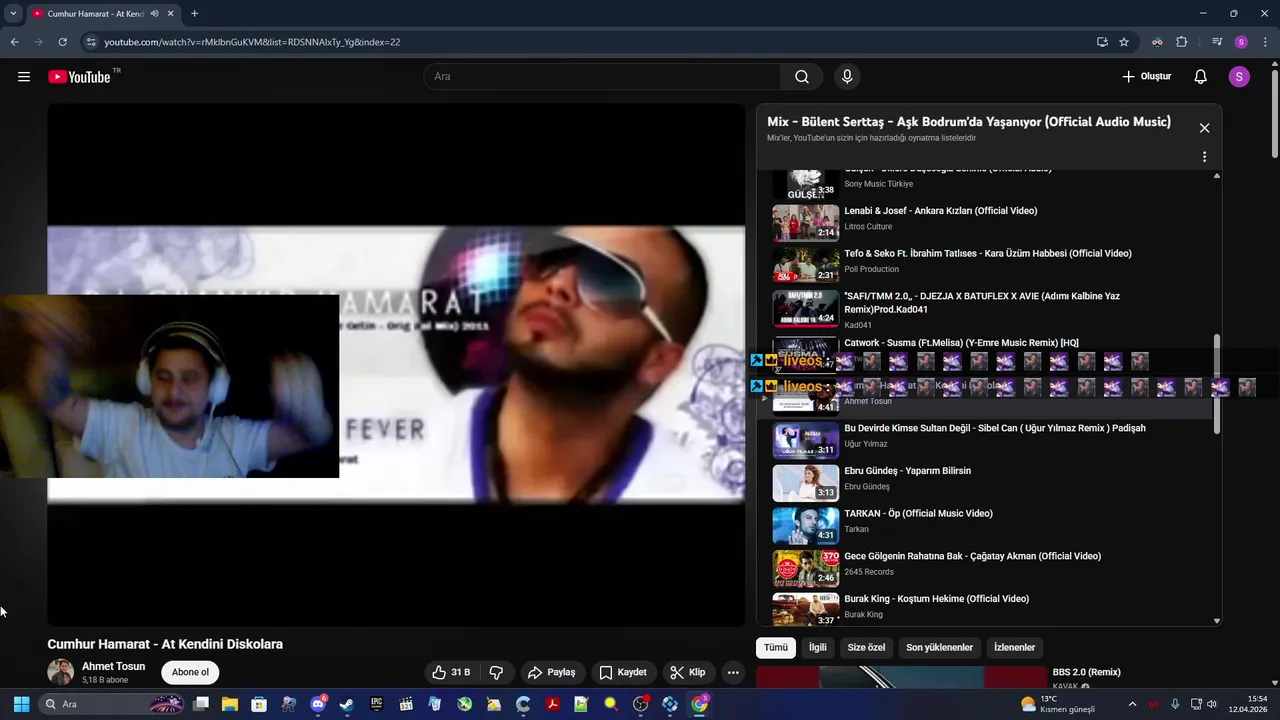Close the Mix playlist panel
This screenshot has width=1280, height=720.
tap(1204, 128)
